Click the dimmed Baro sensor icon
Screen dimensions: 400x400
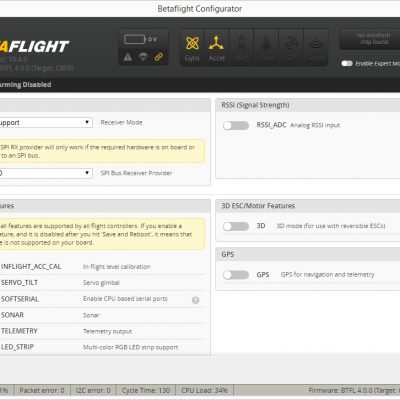(266, 48)
